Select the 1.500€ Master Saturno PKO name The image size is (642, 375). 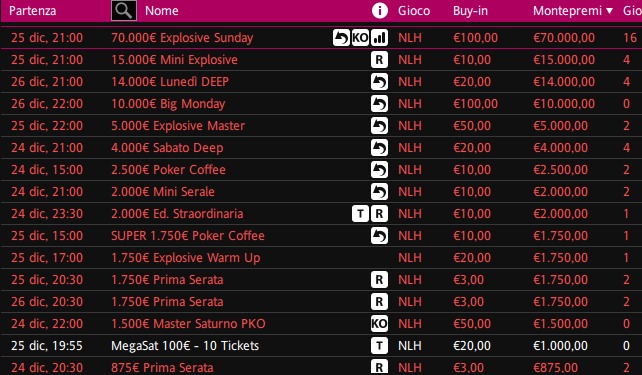(188, 324)
